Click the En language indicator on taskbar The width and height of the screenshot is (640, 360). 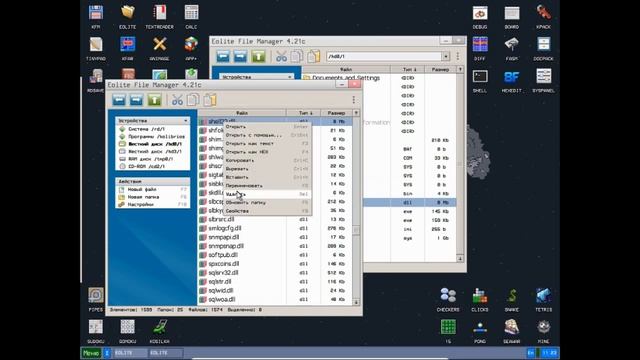coord(530,353)
